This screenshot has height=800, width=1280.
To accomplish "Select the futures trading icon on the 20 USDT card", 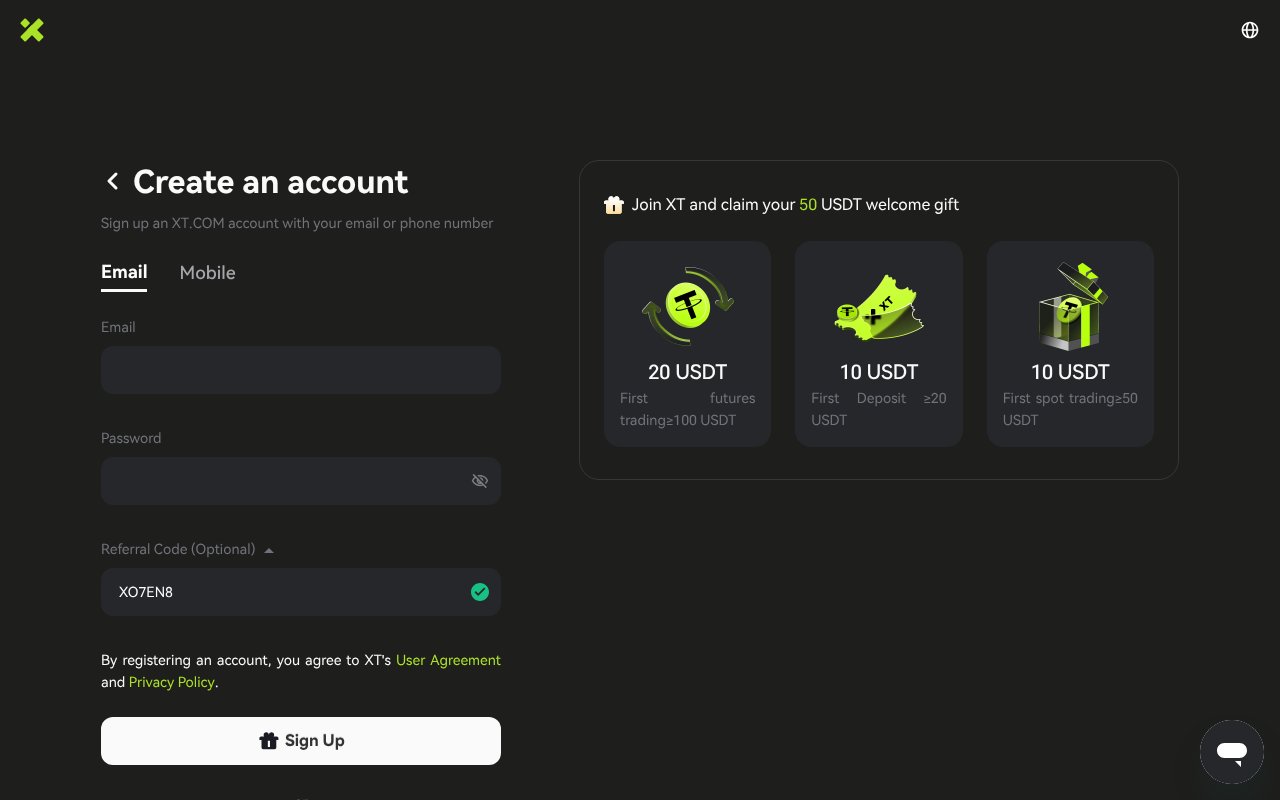I will [687, 306].
